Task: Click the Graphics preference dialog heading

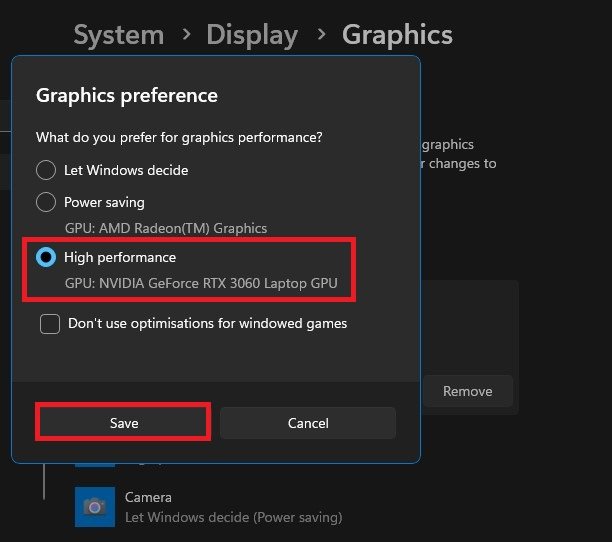Action: (x=127, y=96)
